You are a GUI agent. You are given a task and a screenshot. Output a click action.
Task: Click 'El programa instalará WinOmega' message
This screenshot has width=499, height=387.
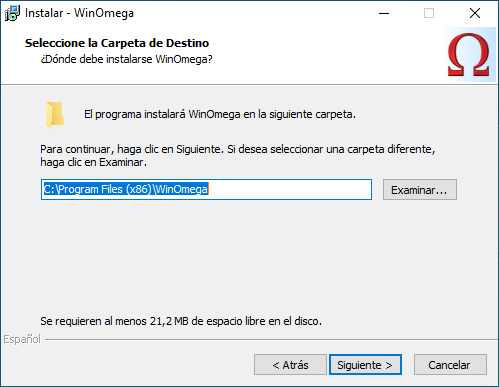click(220, 114)
